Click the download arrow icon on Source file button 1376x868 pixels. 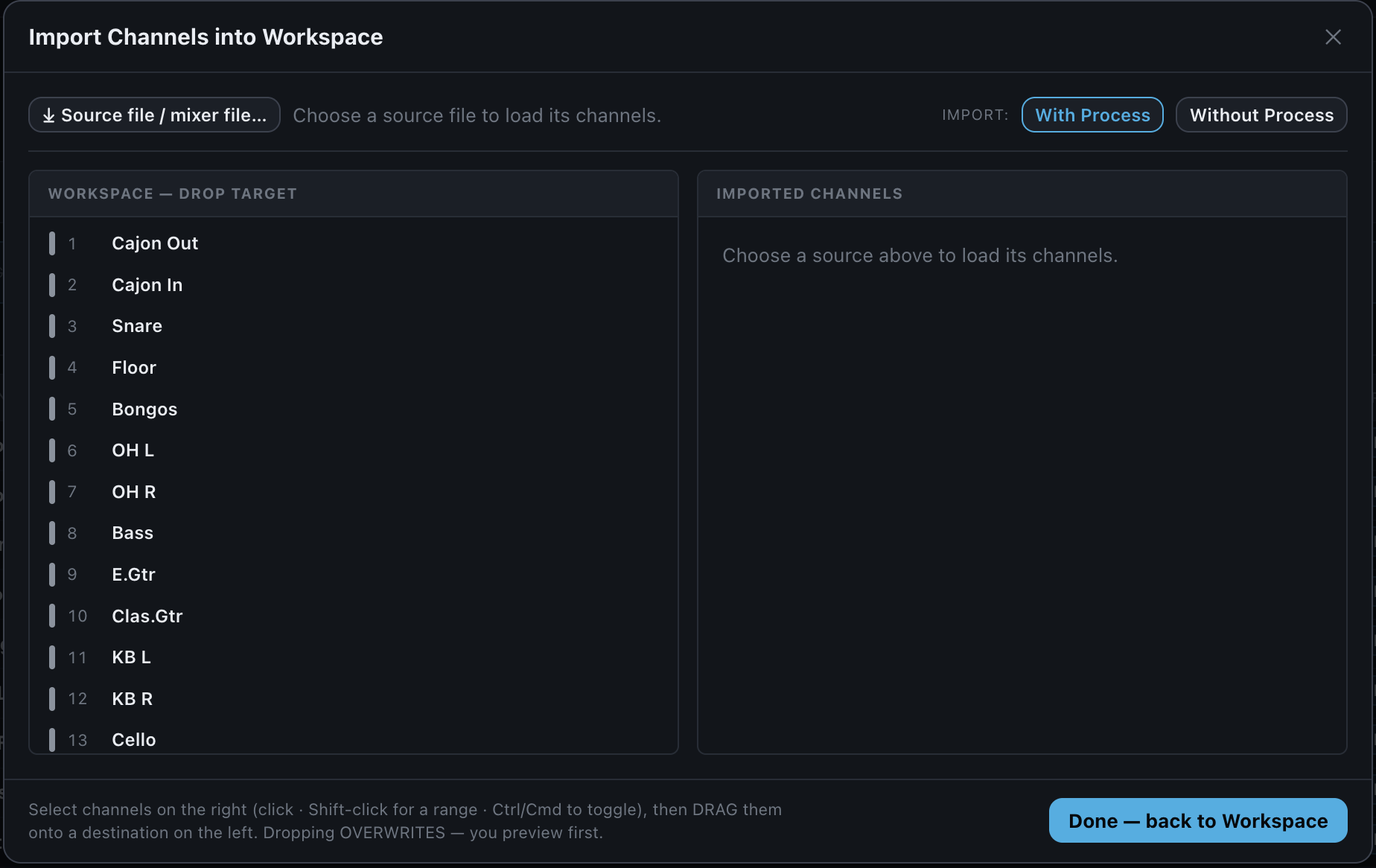pyautogui.click(x=48, y=115)
